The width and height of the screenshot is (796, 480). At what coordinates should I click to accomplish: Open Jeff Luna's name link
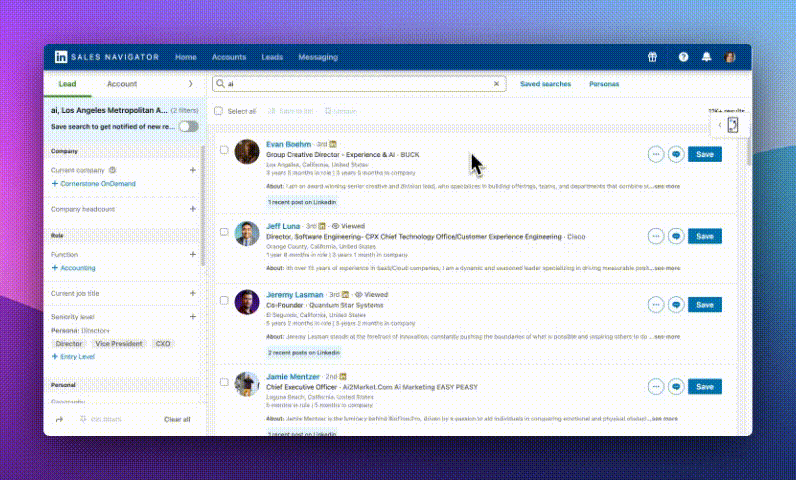[x=283, y=226]
